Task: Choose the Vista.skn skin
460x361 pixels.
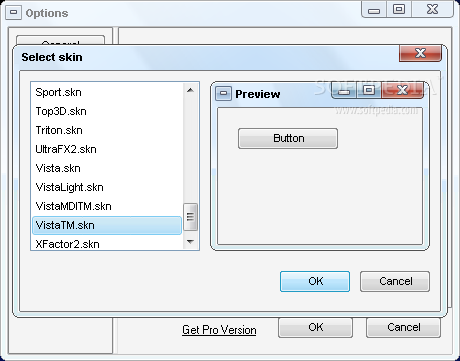Action: coord(107,168)
